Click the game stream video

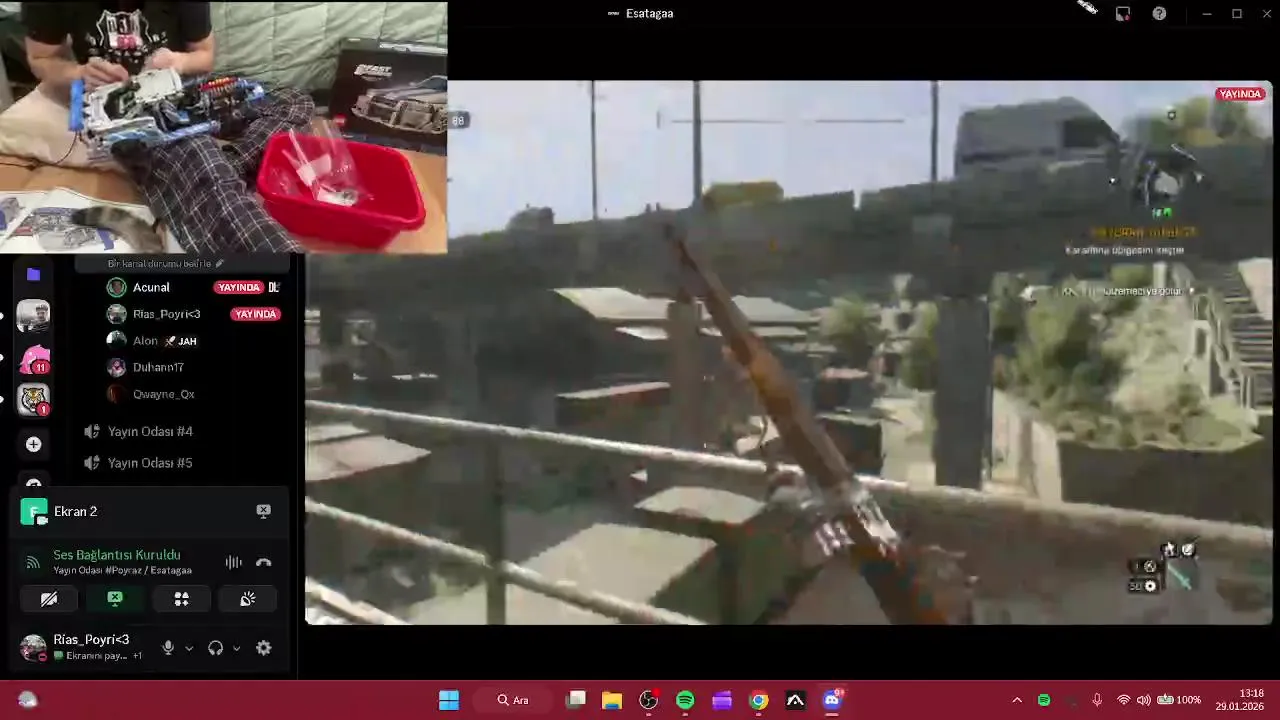(788, 352)
